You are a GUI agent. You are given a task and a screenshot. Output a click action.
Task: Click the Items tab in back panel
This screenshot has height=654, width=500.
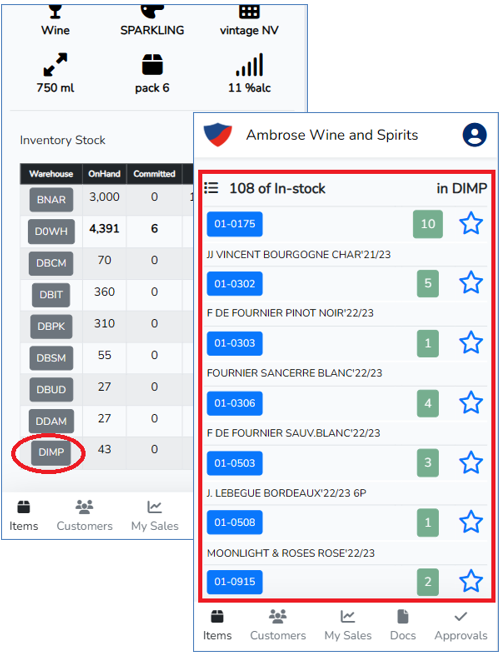(x=24, y=516)
